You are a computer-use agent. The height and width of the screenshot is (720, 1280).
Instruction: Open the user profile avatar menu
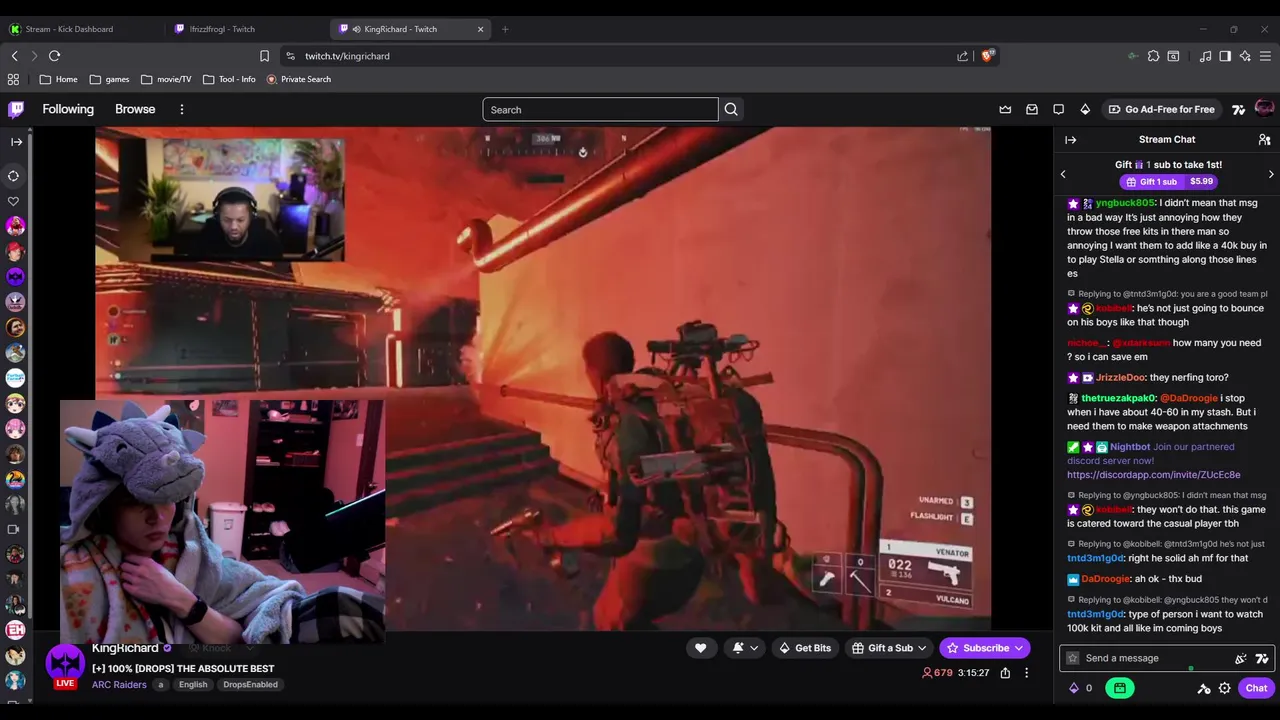tap(1264, 108)
